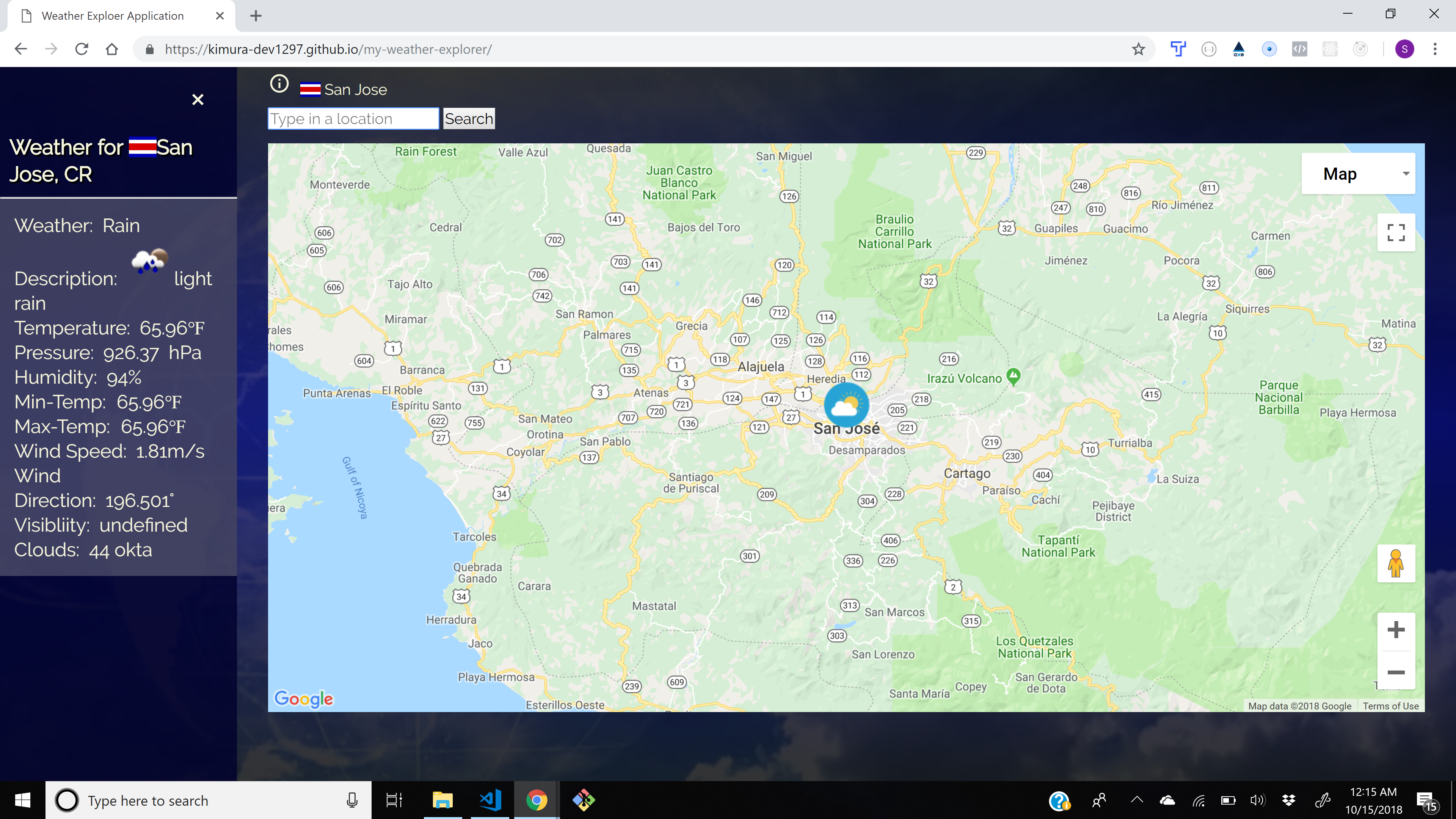Click the weather marker over San José
Viewport: 1456px width, 819px height.
tap(846, 405)
